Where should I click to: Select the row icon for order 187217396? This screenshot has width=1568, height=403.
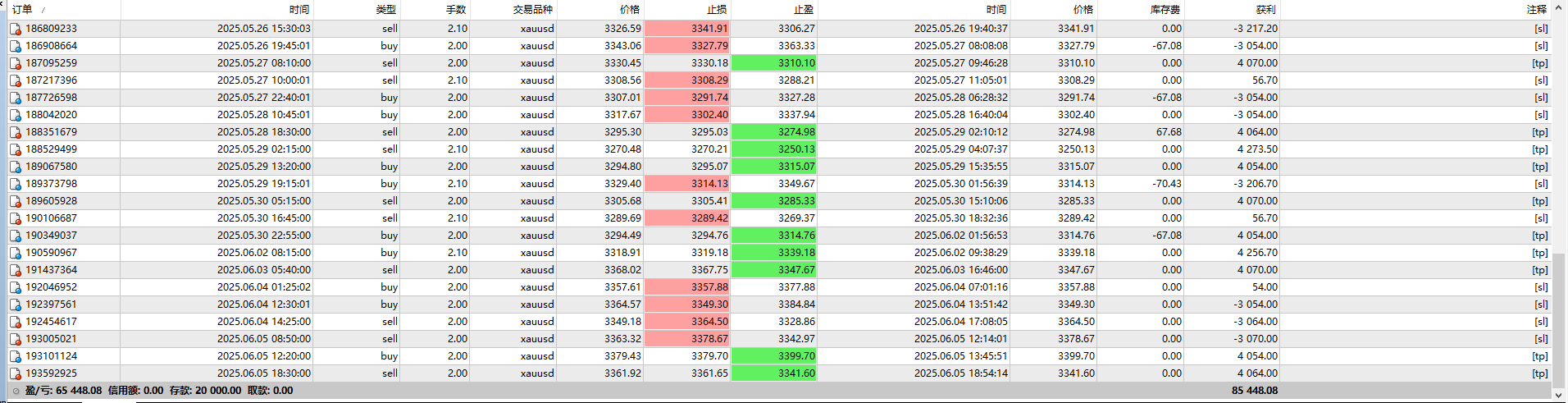(x=16, y=80)
